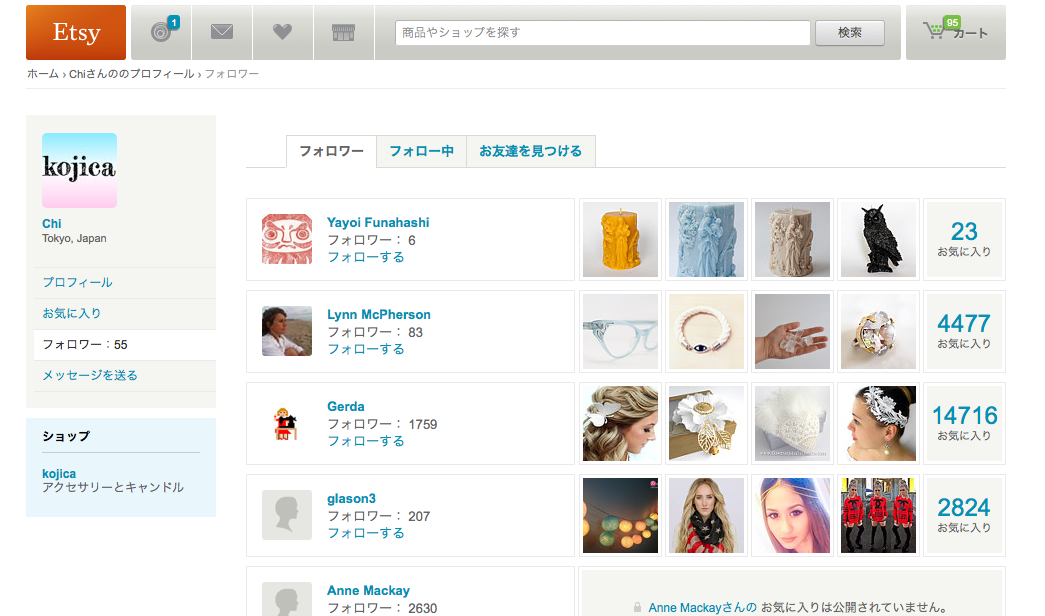Open the blue carved candle thumbnail
1045x616 pixels.
(x=706, y=239)
